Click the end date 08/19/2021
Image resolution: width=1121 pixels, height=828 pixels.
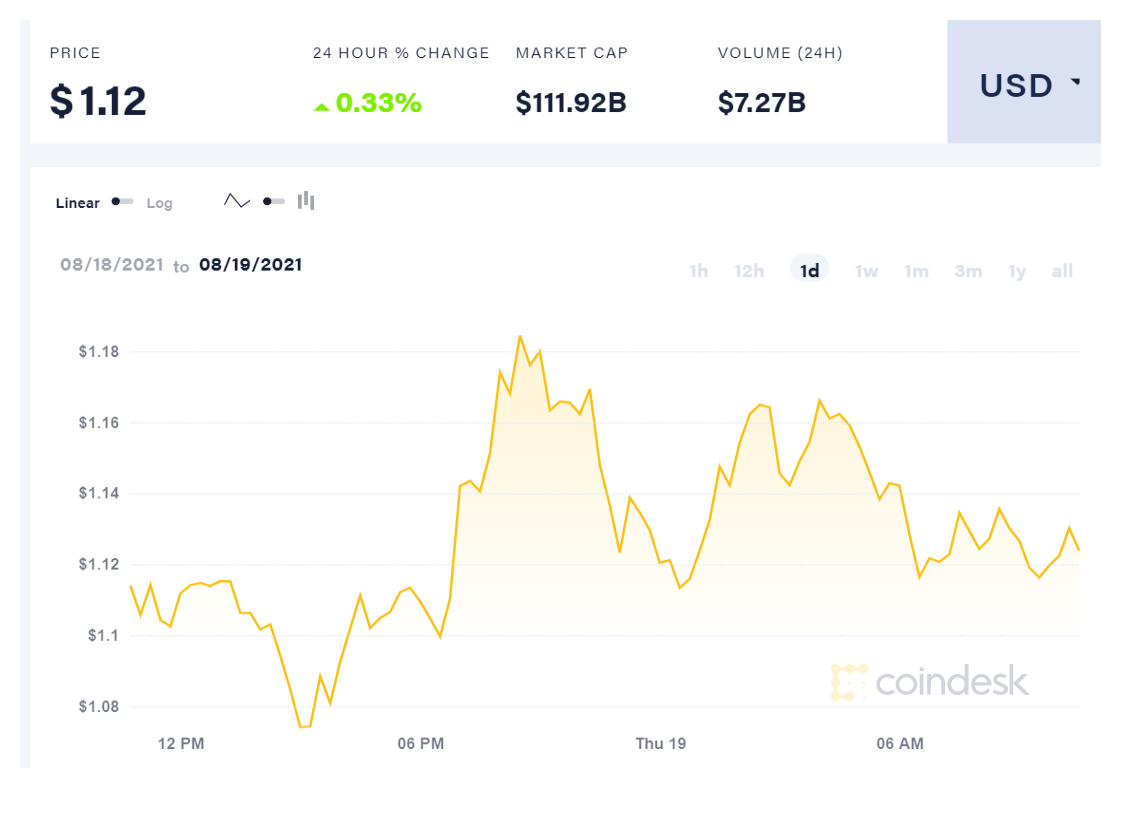(250, 265)
